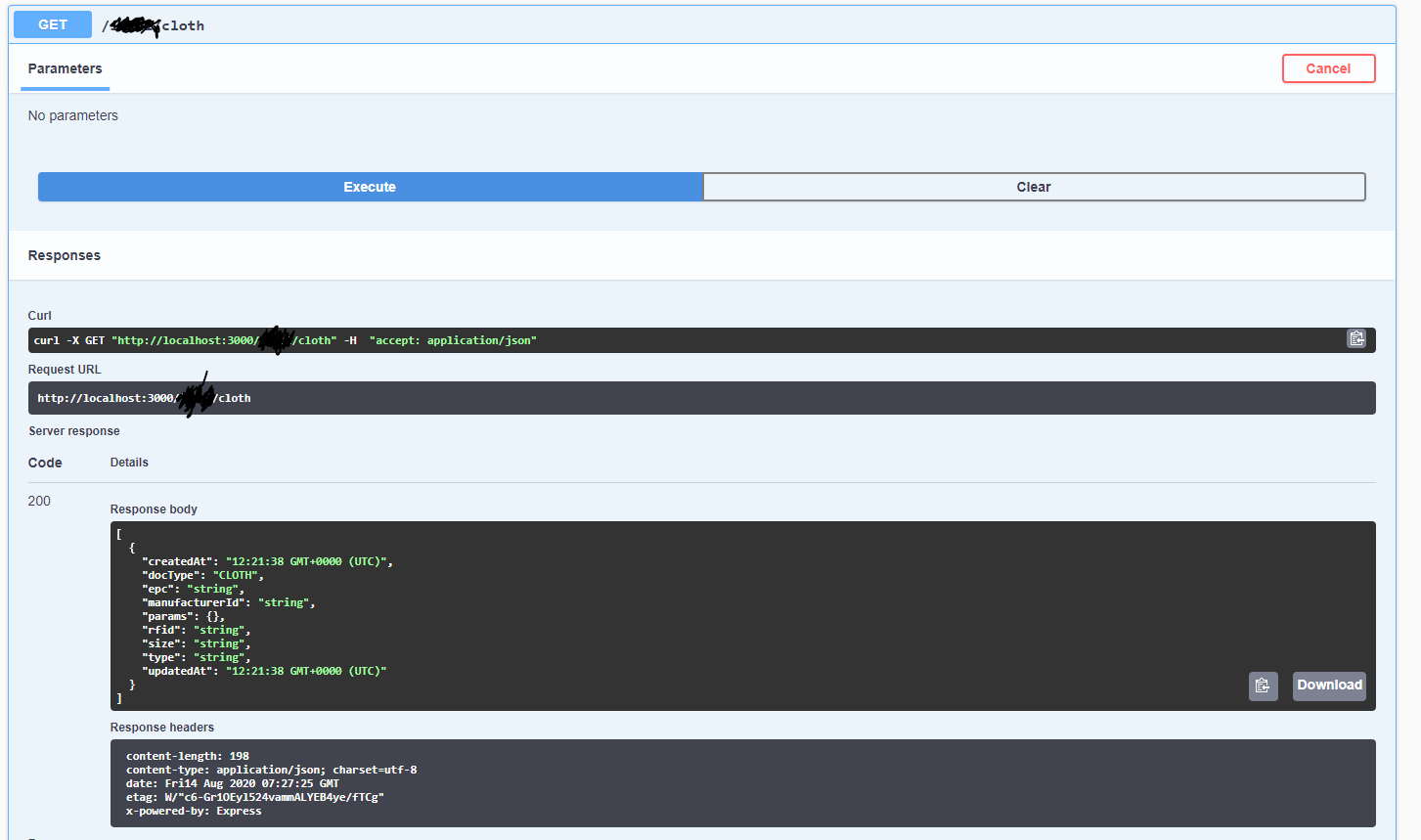Select the Parameters tab
1421x840 pixels.
coord(65,68)
